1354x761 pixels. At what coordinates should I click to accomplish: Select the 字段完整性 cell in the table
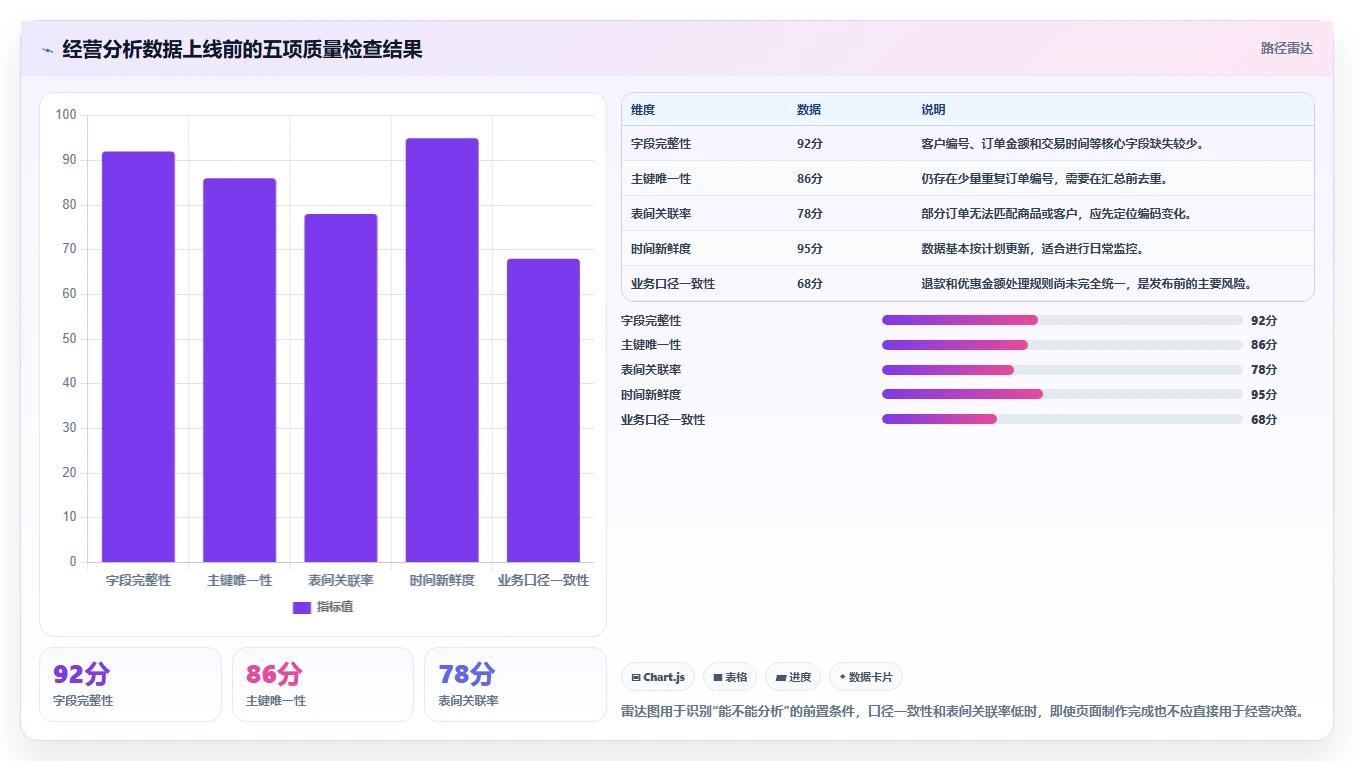(x=661, y=144)
